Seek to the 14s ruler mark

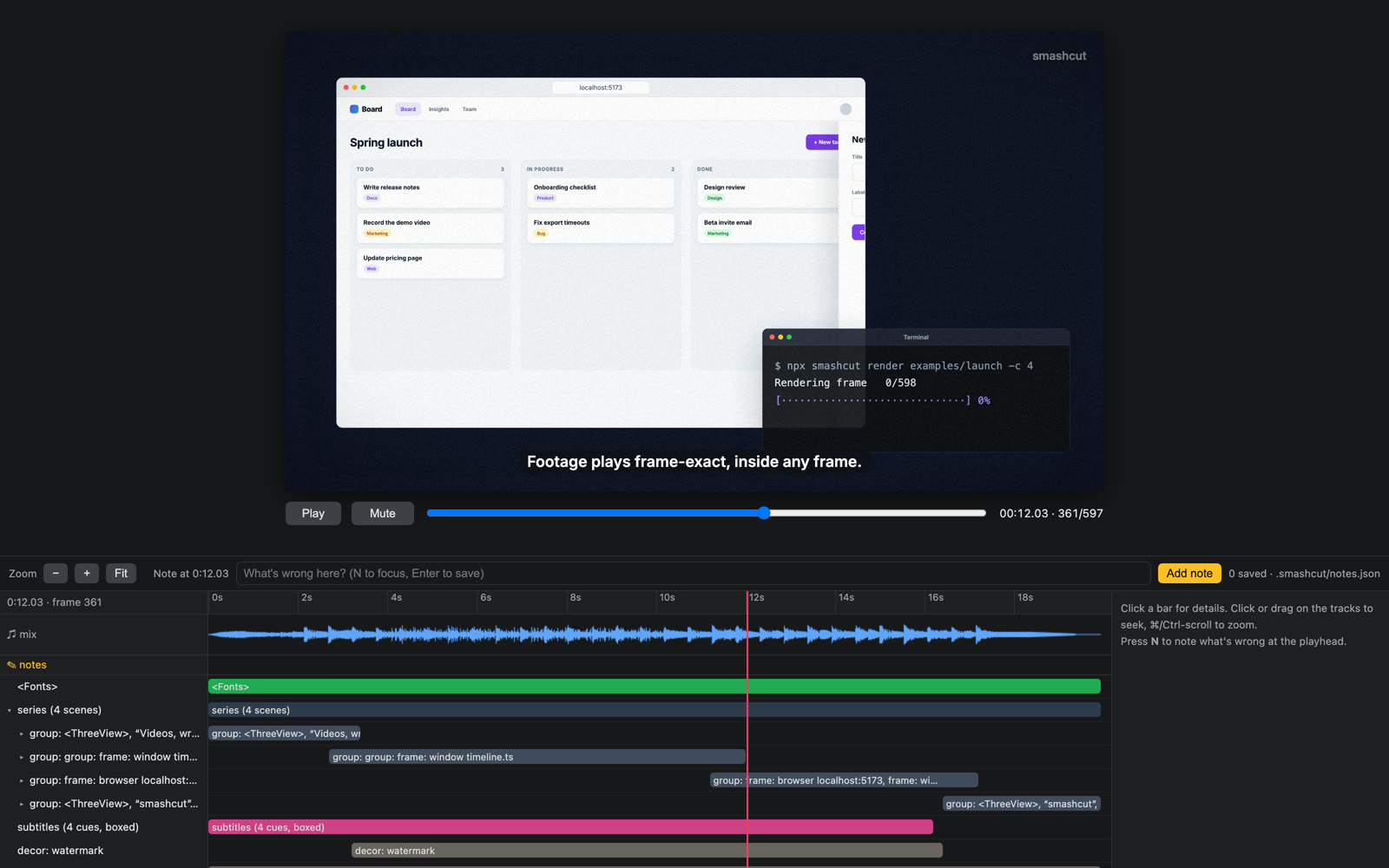point(846,597)
